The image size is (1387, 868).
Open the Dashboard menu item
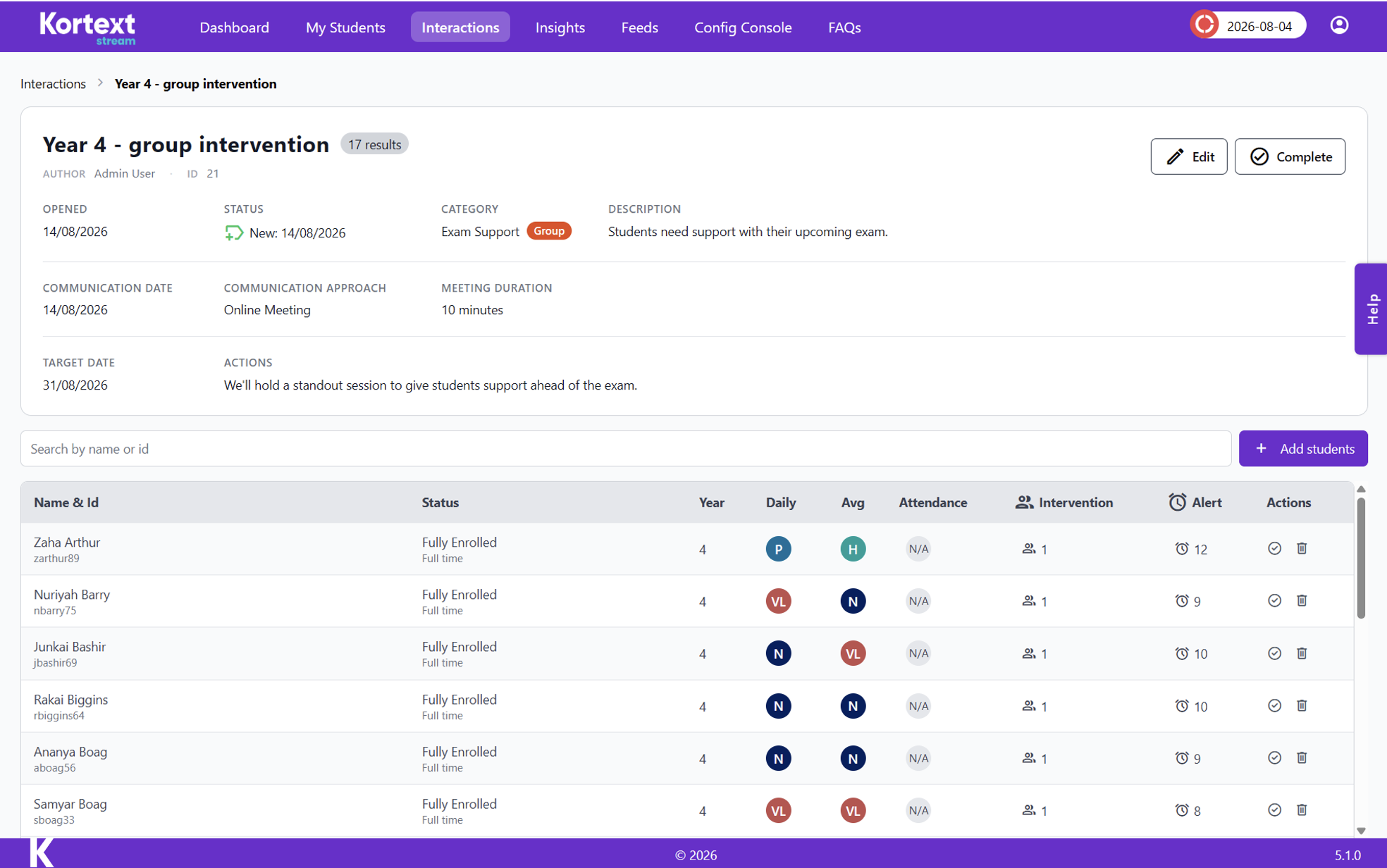pyautogui.click(x=234, y=27)
